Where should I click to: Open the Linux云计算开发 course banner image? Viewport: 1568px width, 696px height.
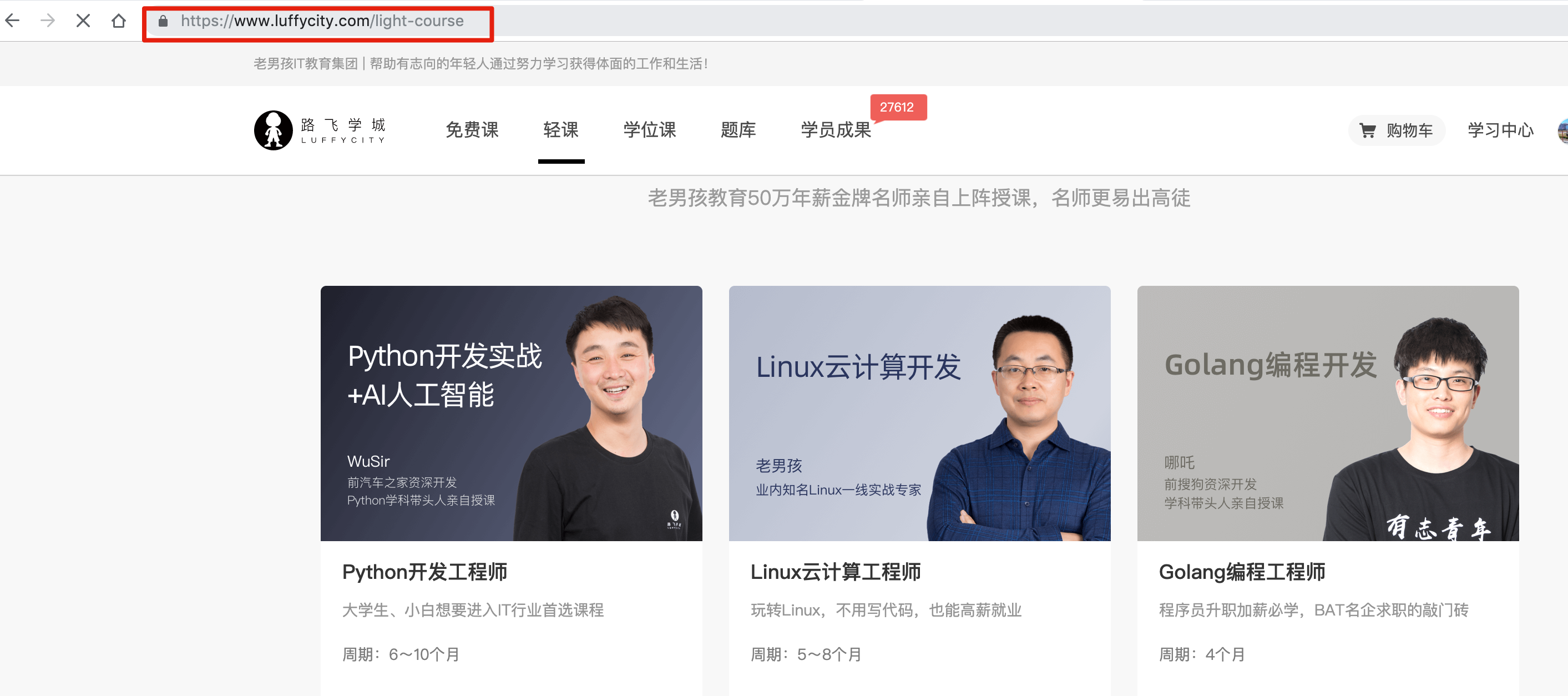click(x=919, y=413)
